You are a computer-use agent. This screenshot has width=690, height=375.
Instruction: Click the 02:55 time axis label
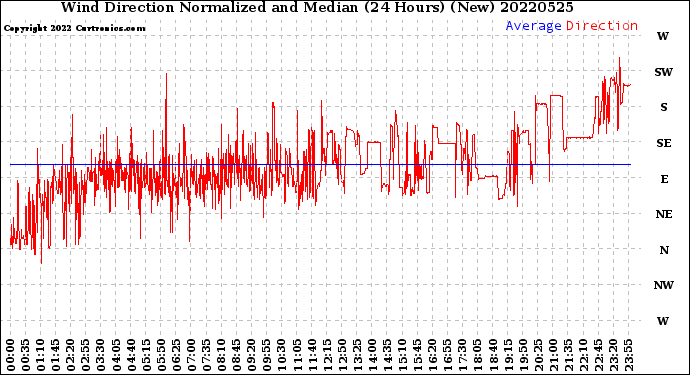coord(86,355)
